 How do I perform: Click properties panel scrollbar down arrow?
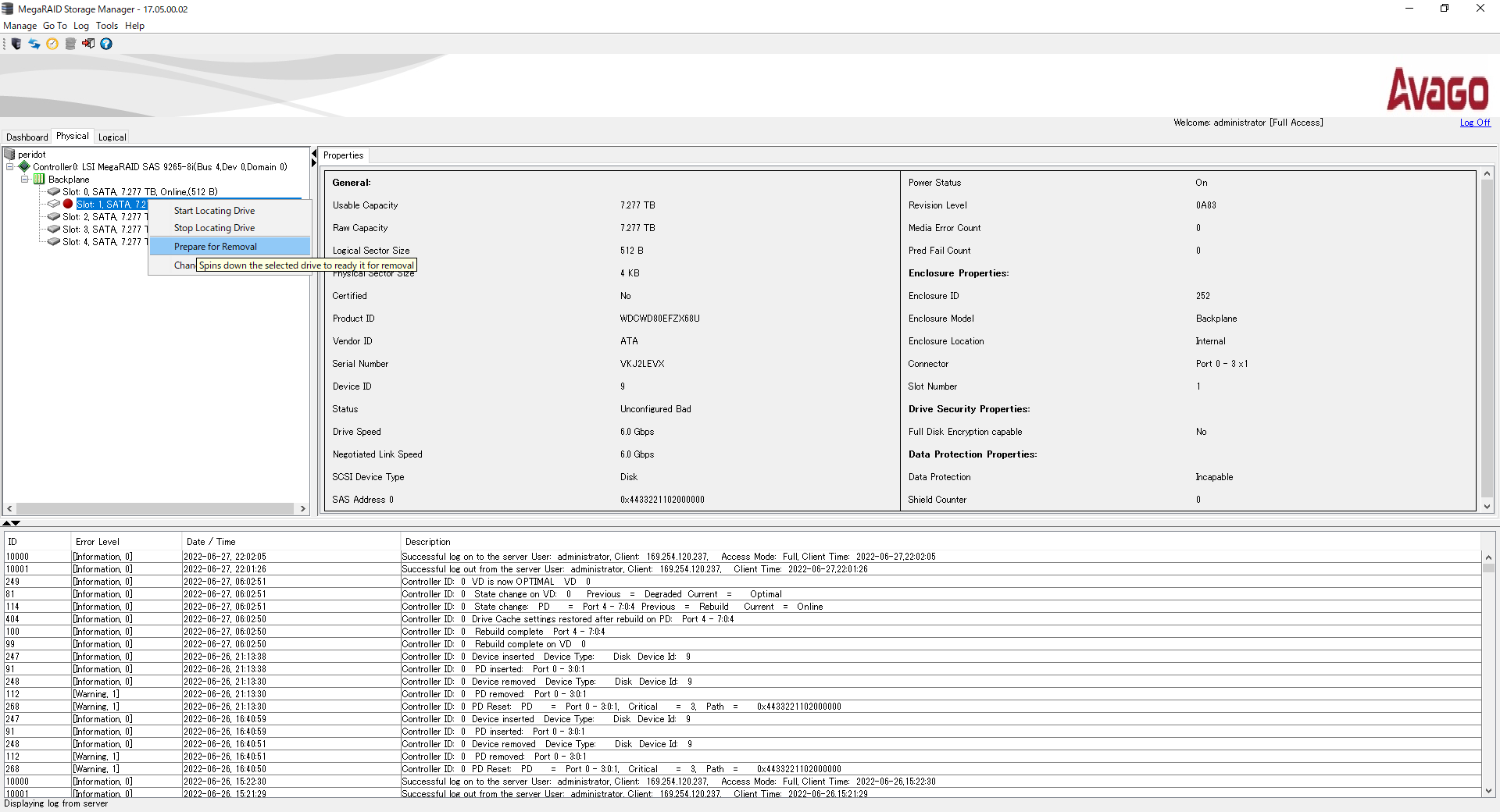[x=1487, y=507]
